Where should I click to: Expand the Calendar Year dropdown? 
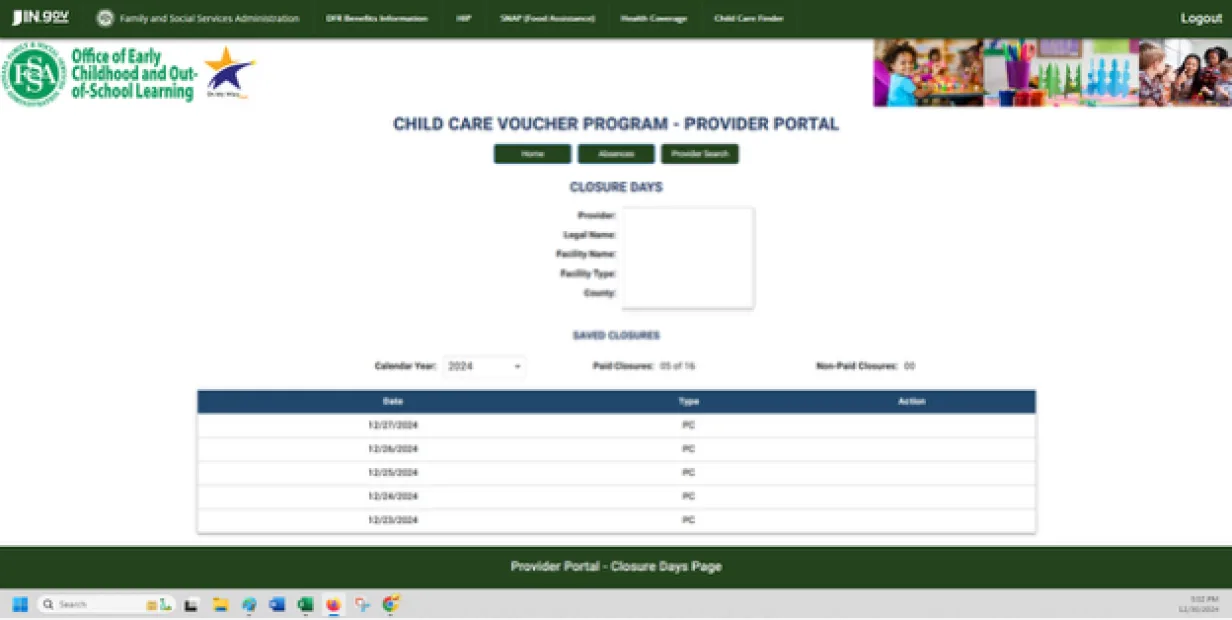coord(485,367)
